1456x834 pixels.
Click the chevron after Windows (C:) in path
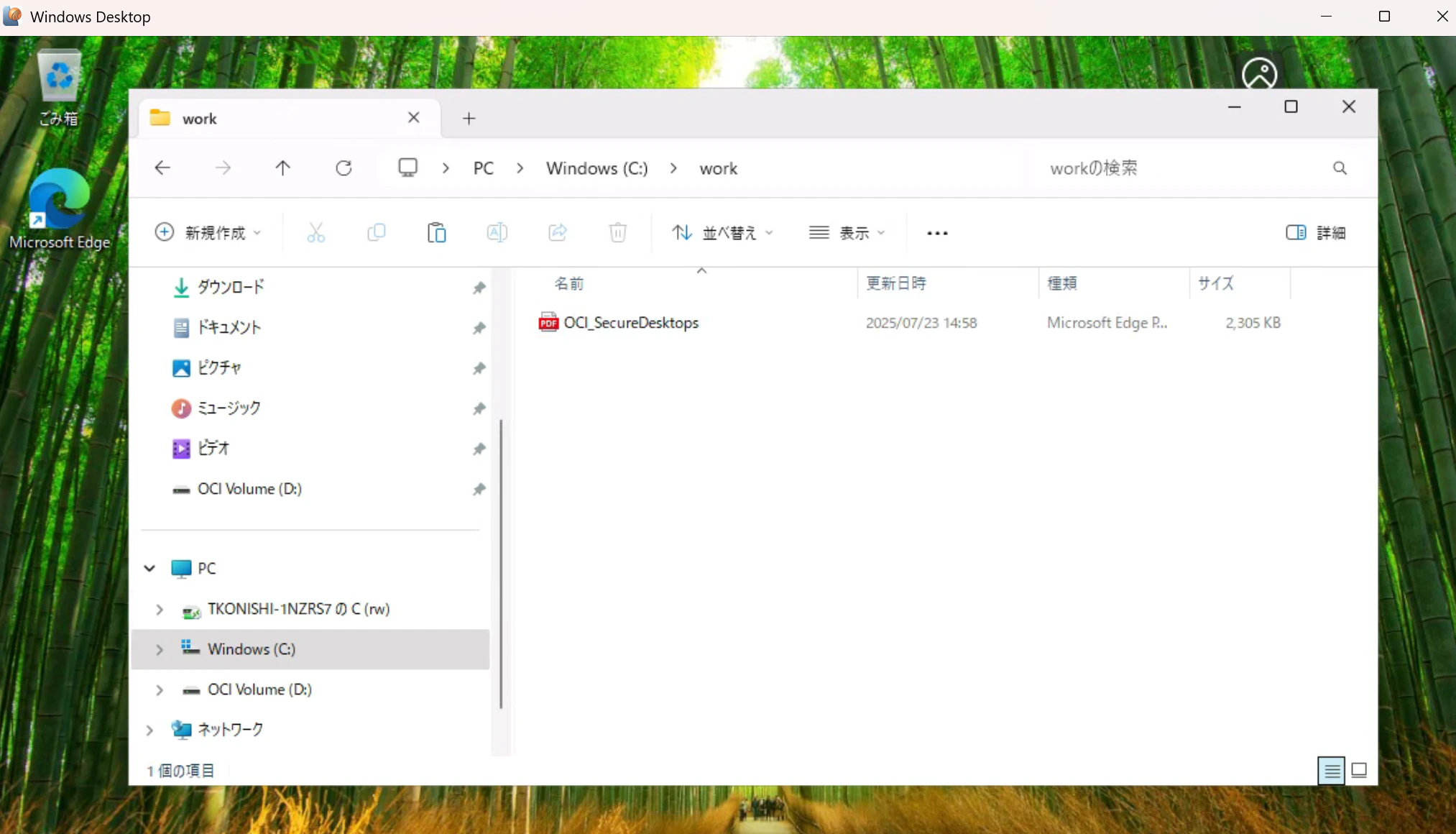[x=673, y=168]
